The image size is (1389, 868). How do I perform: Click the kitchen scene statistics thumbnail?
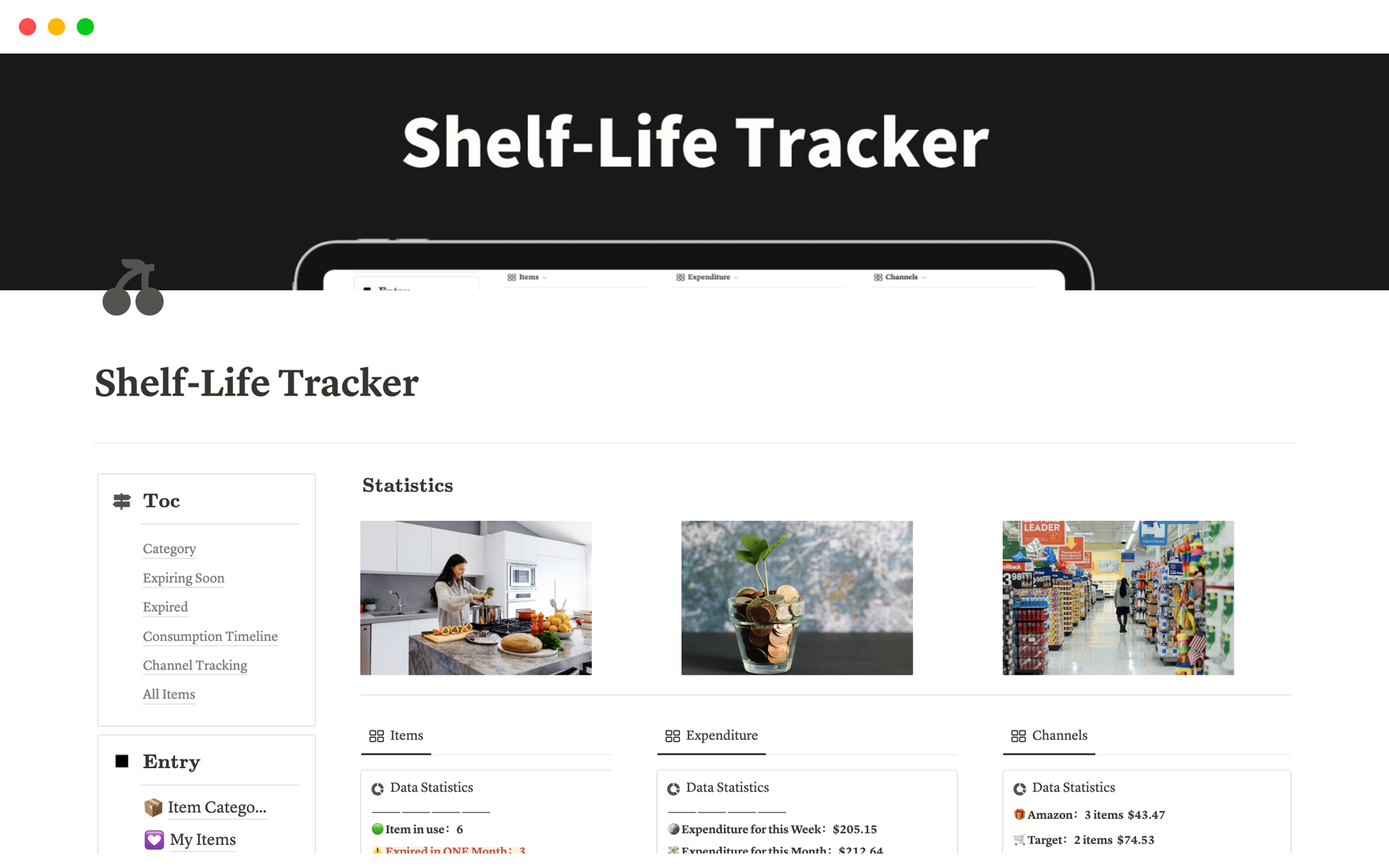click(478, 597)
